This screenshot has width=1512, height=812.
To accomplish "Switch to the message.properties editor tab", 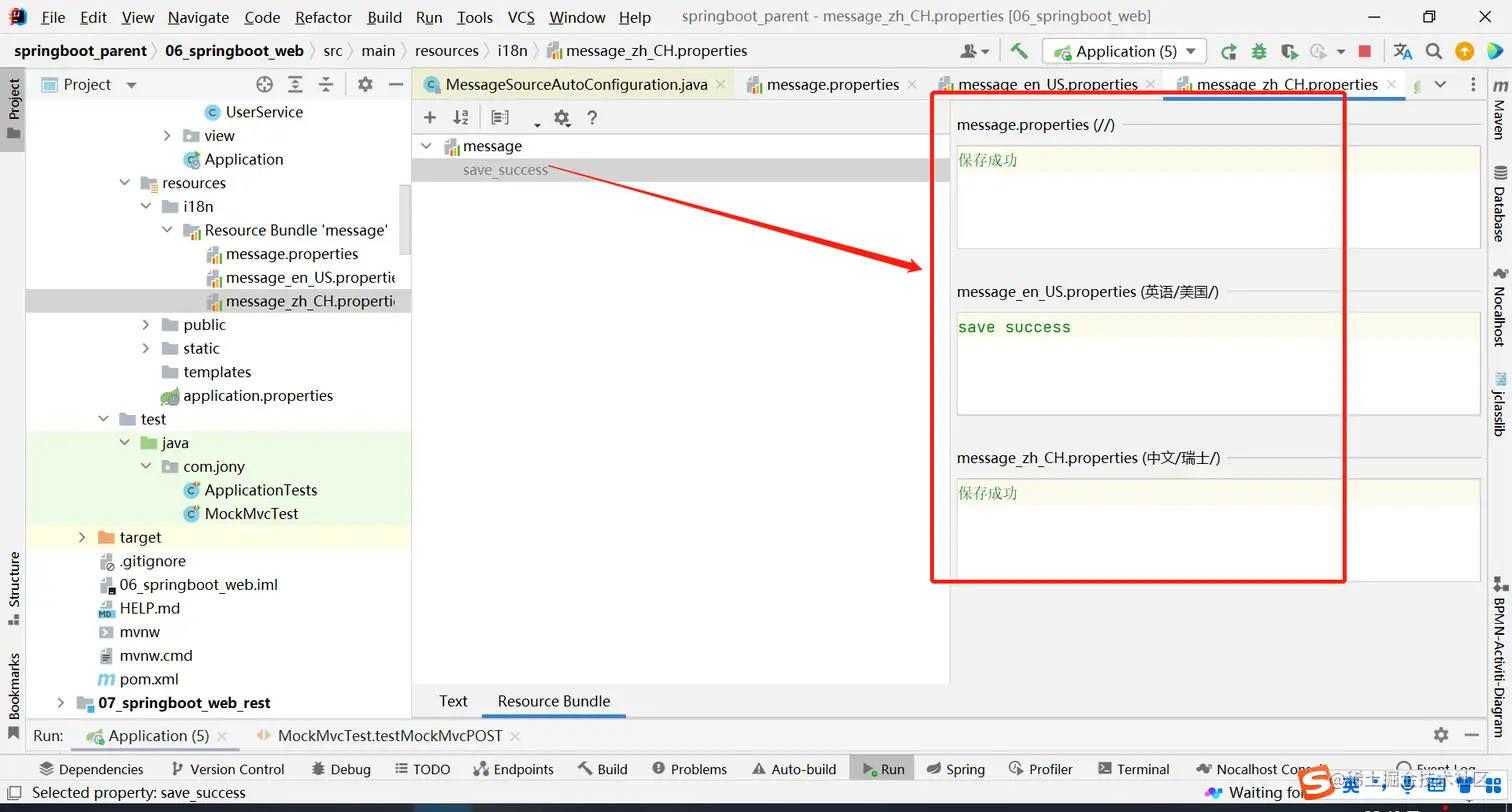I will point(832,85).
